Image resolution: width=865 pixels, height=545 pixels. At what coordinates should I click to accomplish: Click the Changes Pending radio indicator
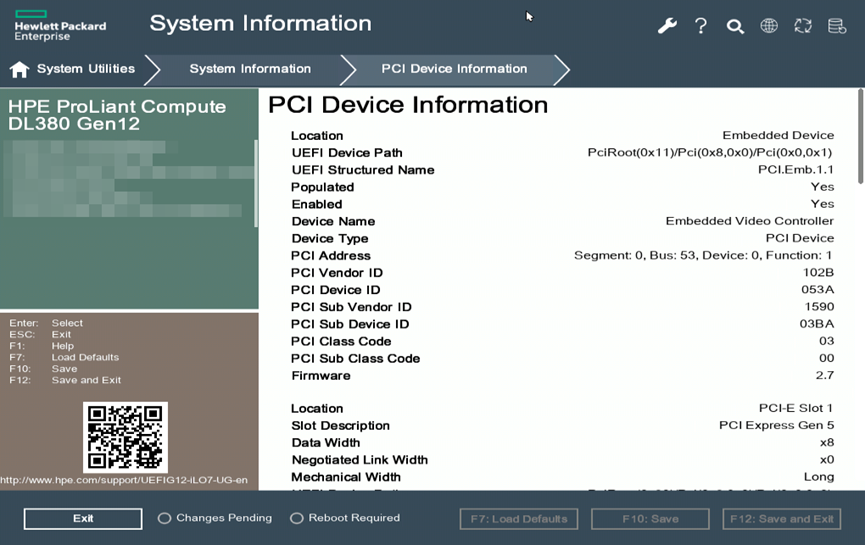(165, 518)
